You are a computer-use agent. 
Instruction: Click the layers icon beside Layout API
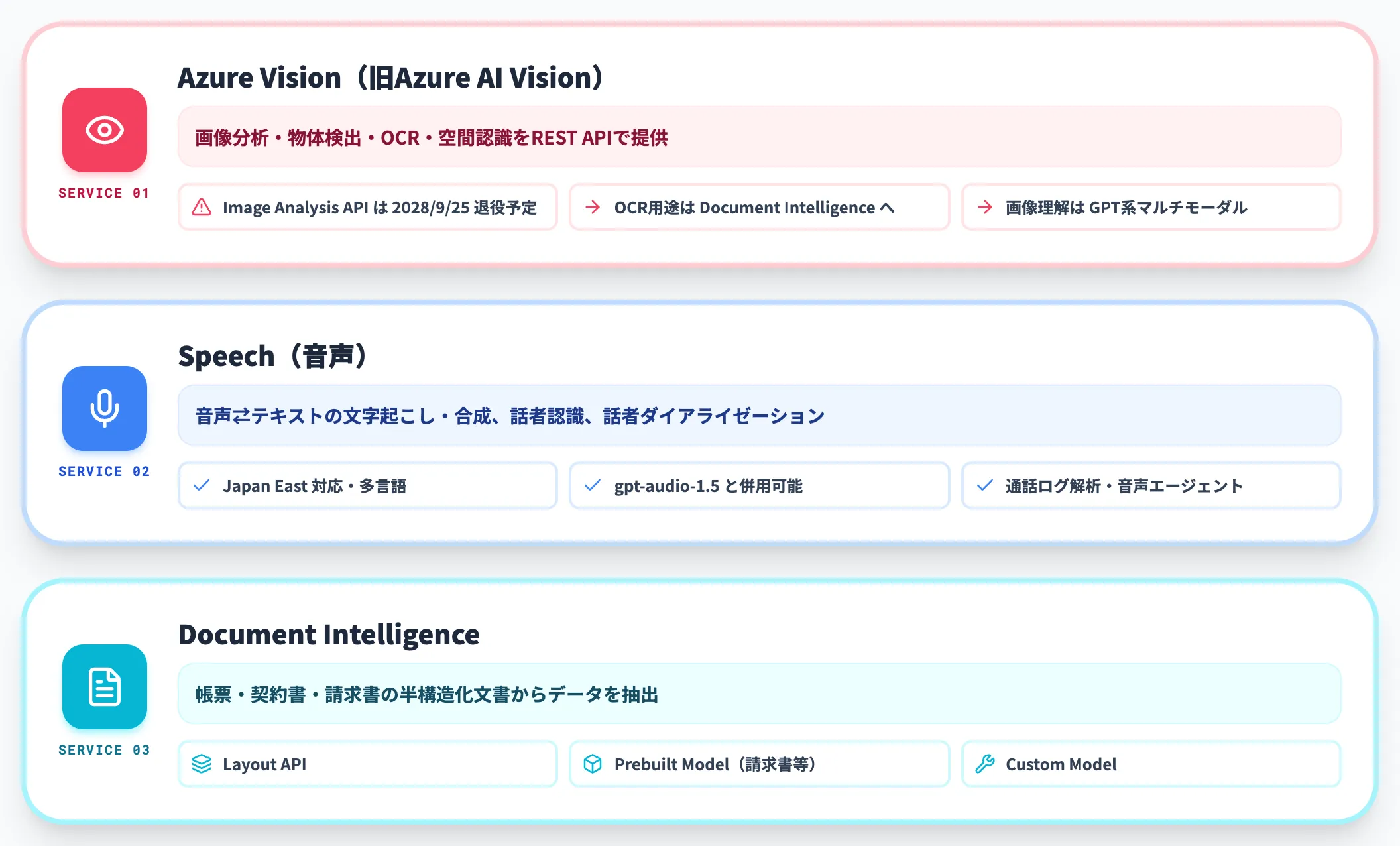(x=202, y=764)
